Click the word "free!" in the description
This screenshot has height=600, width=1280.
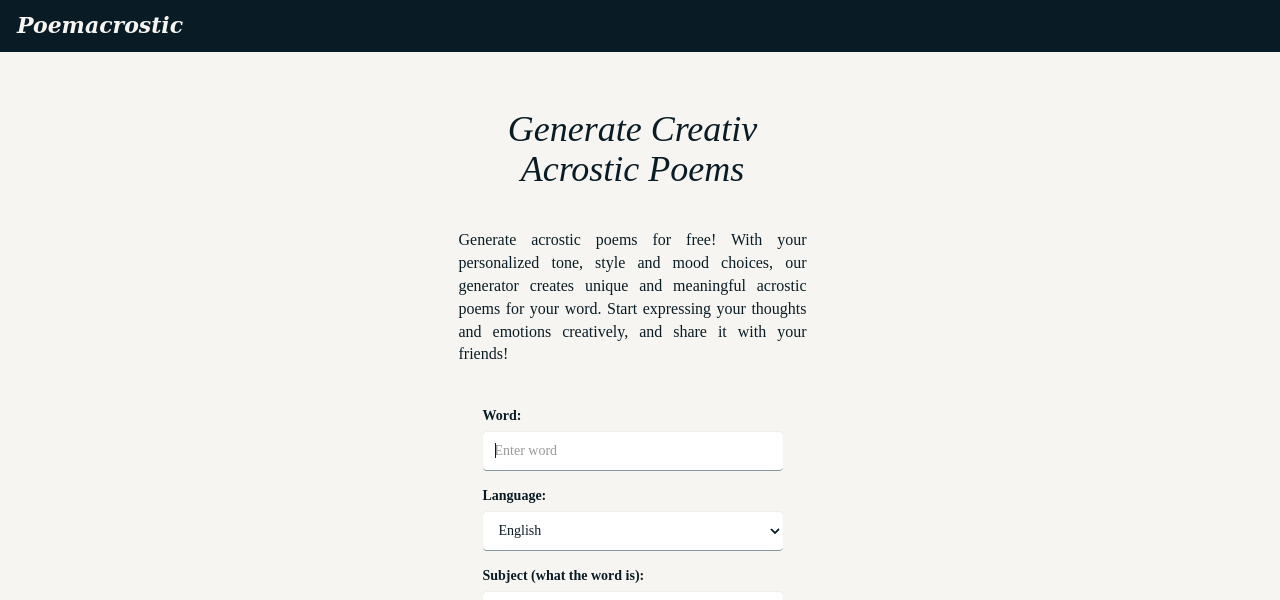click(701, 240)
